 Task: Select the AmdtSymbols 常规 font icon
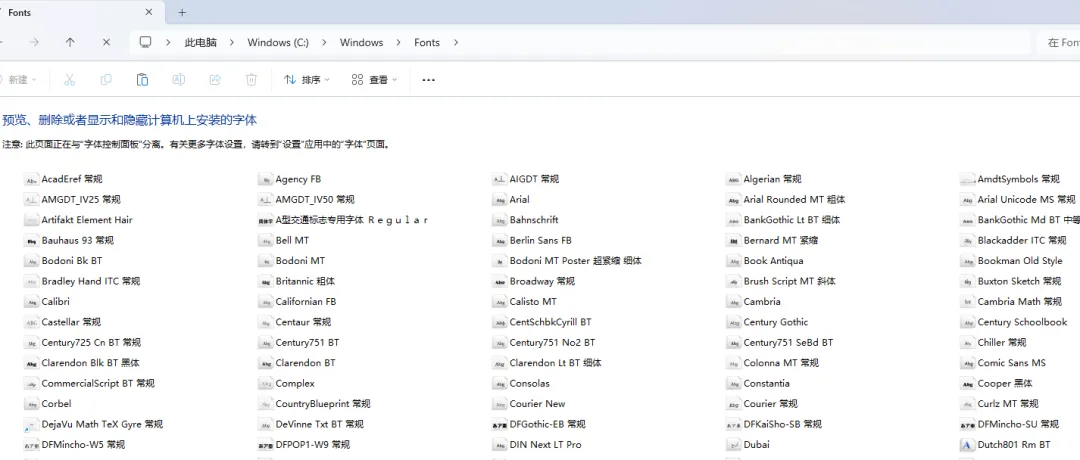[x=967, y=180]
